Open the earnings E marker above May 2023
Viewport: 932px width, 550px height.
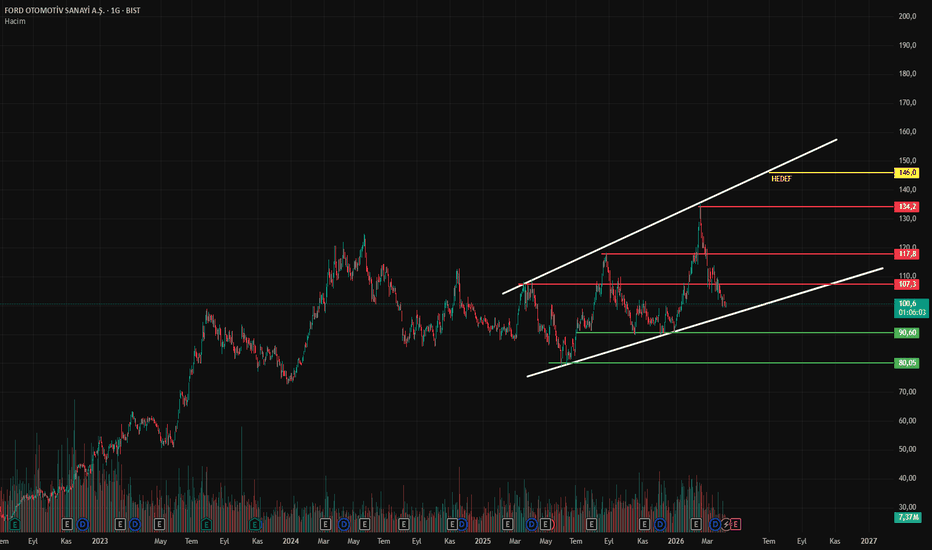click(159, 524)
